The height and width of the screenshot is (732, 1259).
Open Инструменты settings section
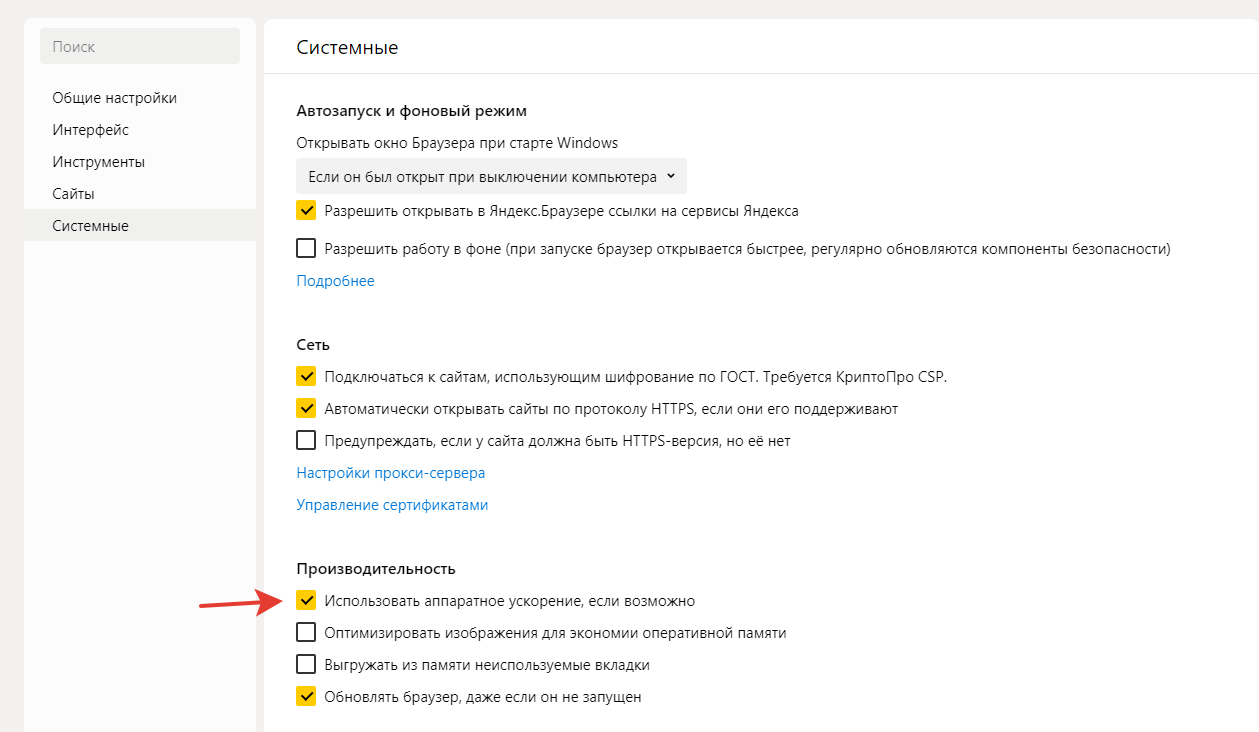(x=98, y=162)
